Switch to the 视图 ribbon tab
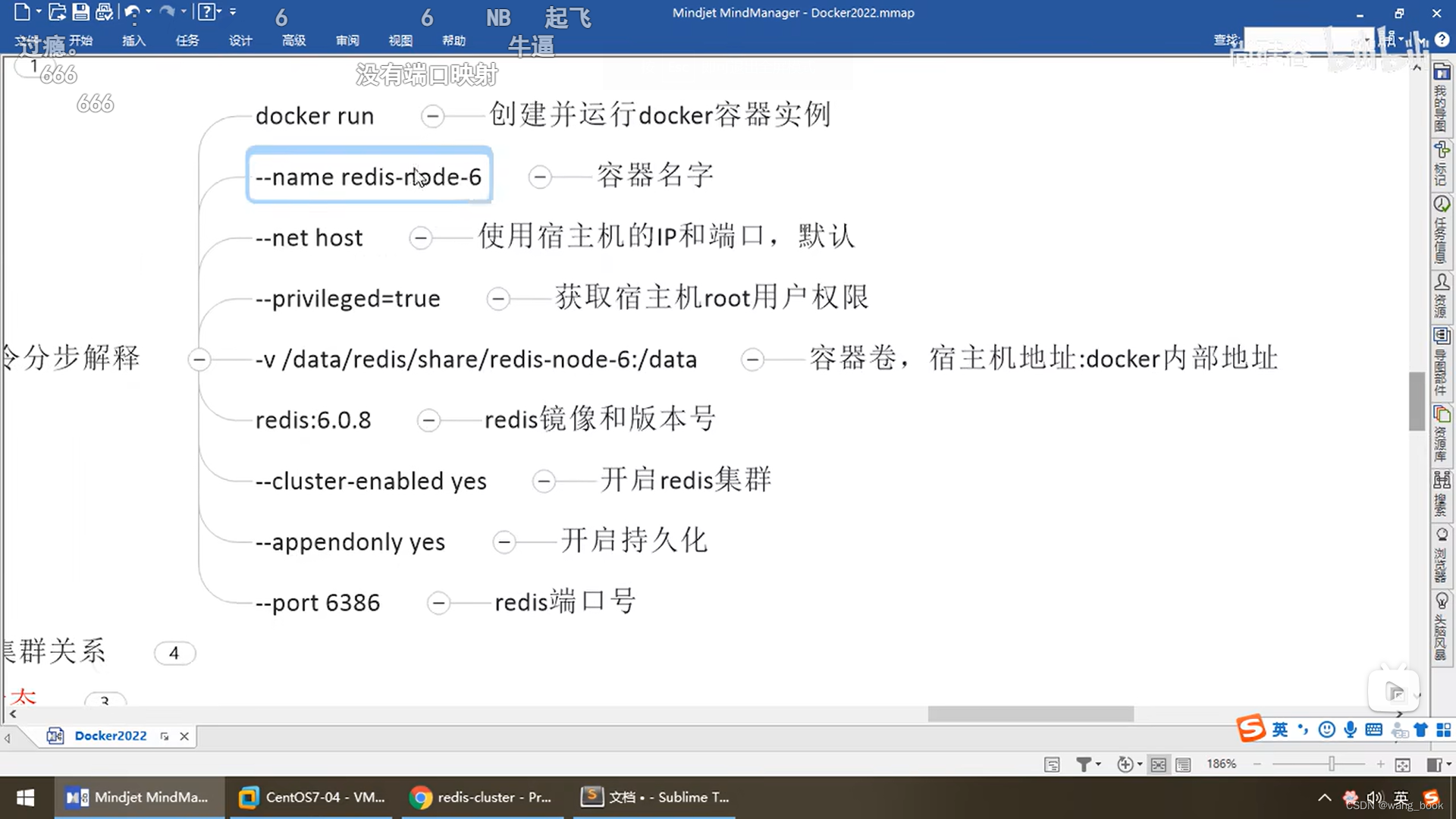This screenshot has height=819, width=1456. [x=400, y=41]
